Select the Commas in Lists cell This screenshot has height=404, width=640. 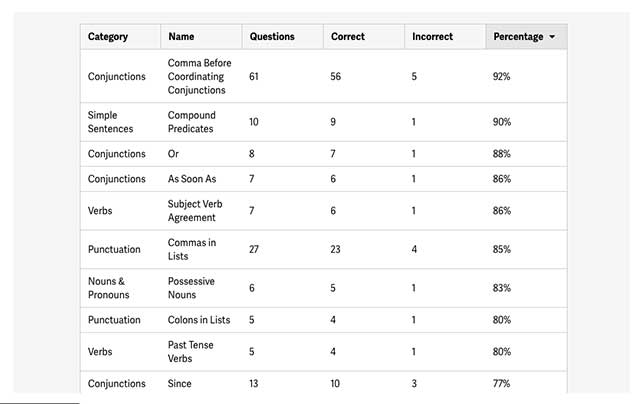coord(192,249)
